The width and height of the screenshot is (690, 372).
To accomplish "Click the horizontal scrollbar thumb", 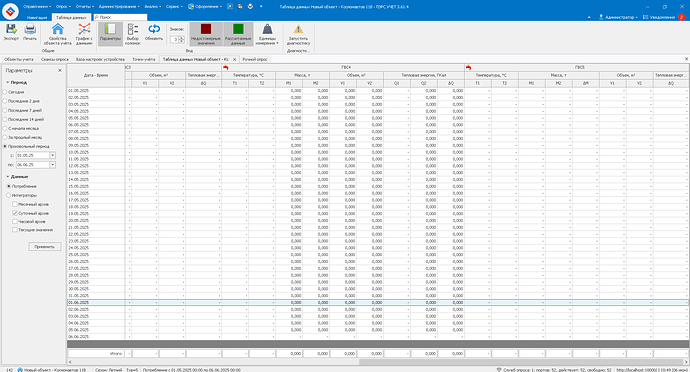I will 521,362.
